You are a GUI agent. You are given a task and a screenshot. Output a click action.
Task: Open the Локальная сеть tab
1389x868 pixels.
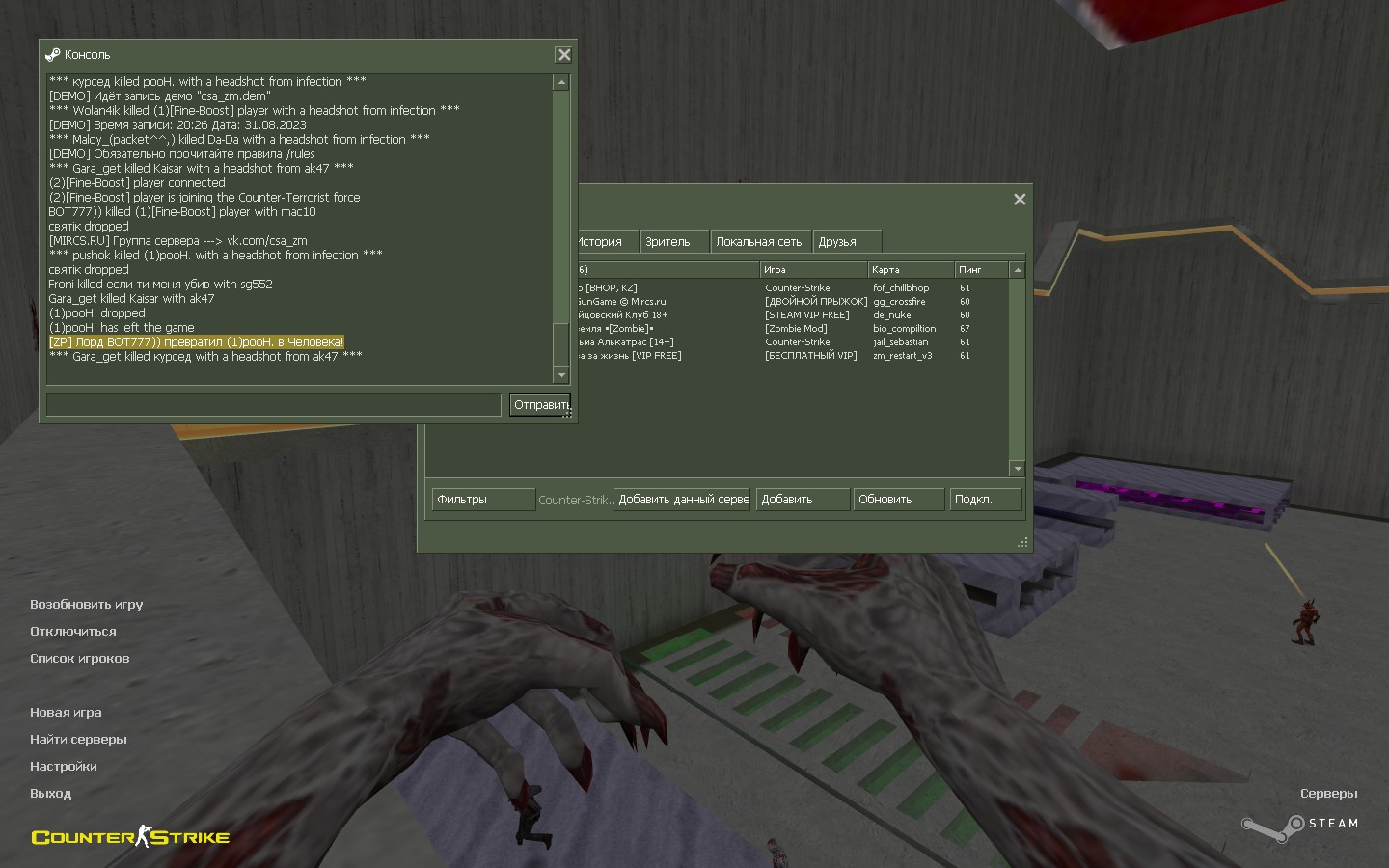point(760,242)
